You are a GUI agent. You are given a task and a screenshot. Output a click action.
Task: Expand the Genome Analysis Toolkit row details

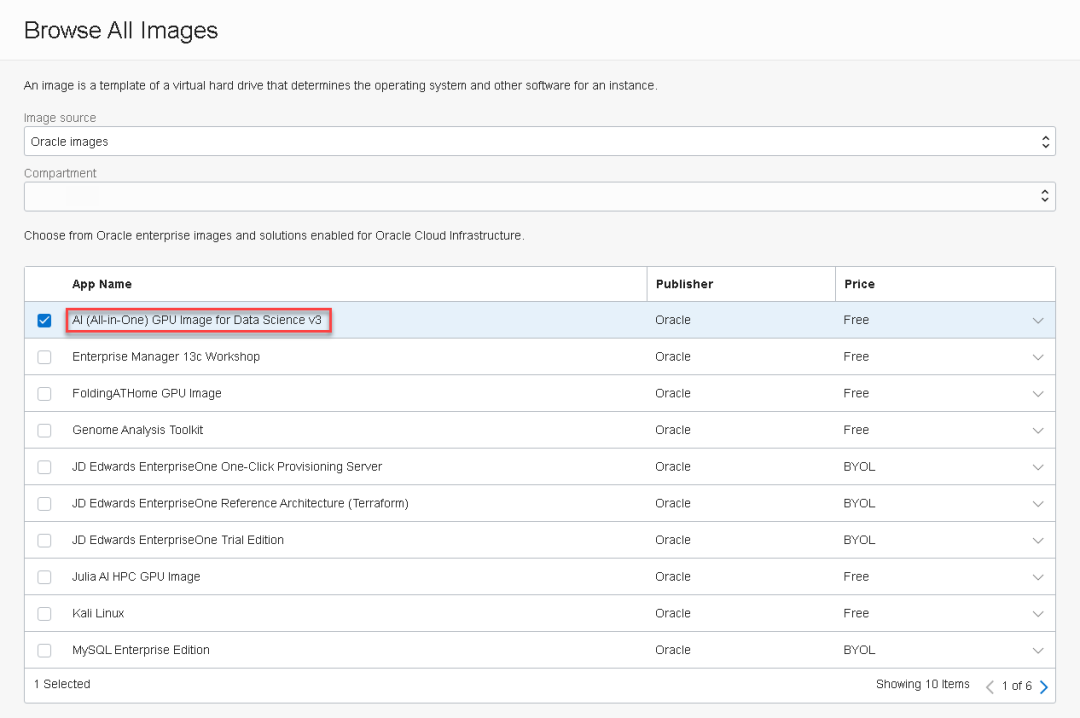1037,431
